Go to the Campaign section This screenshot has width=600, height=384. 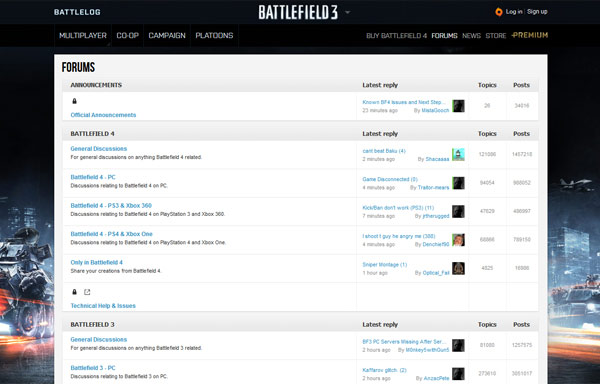click(167, 36)
